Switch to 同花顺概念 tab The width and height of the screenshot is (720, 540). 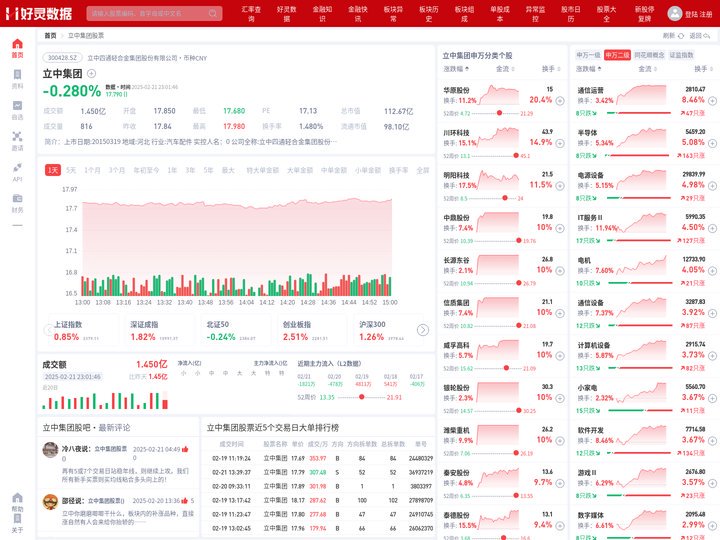(x=649, y=55)
